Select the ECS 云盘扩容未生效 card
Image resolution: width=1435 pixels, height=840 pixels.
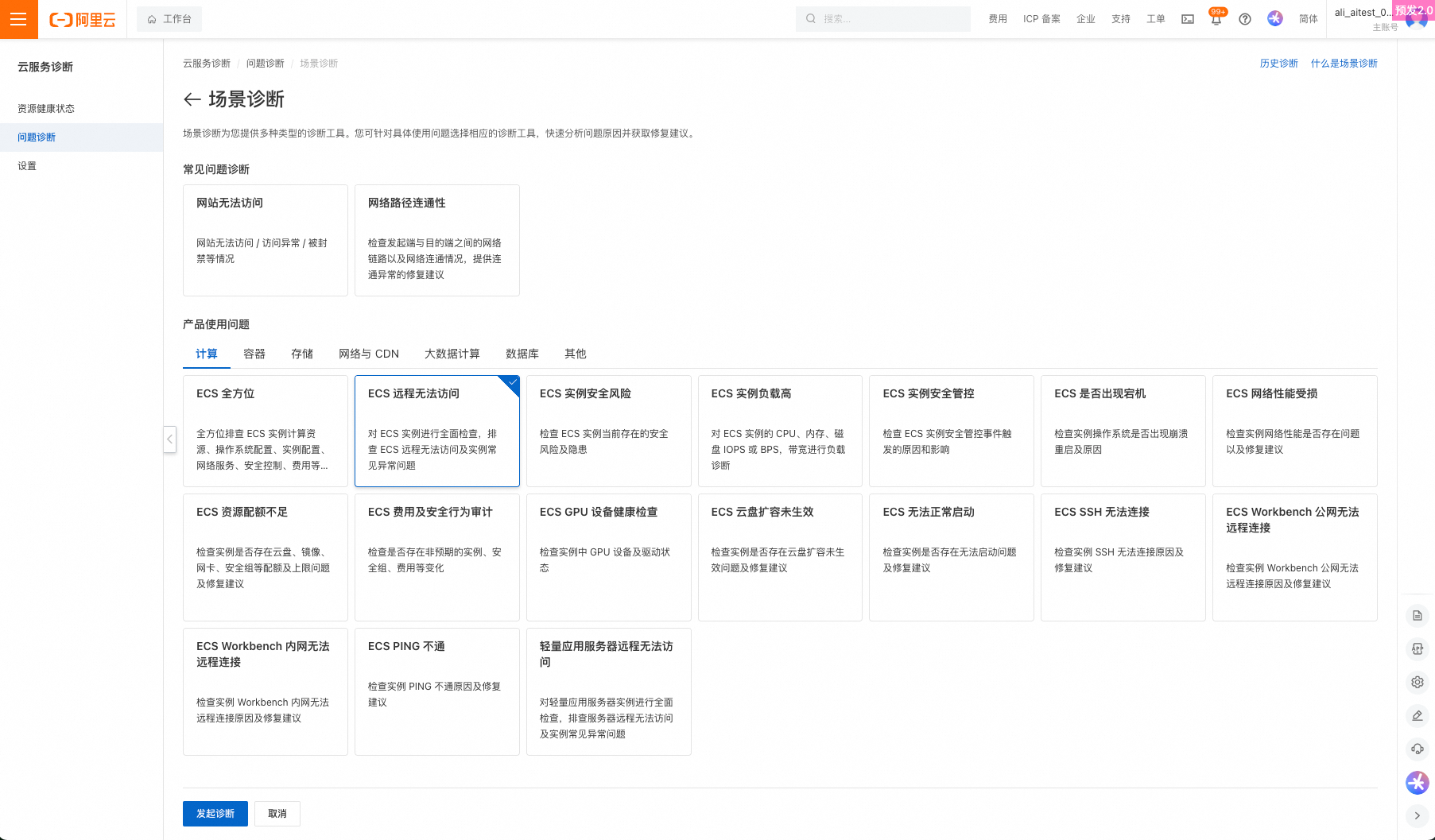point(780,557)
